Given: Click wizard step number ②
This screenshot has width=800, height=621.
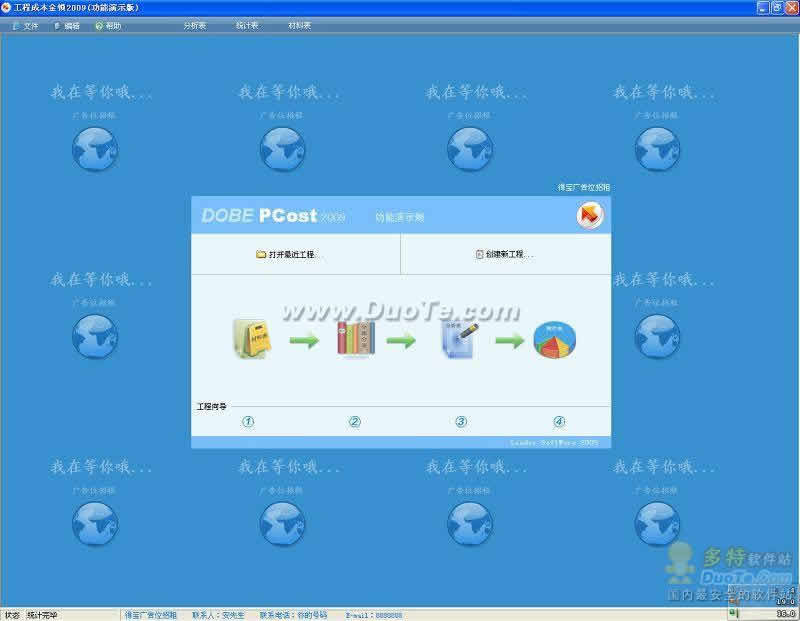Looking at the screenshot, I should point(355,421).
